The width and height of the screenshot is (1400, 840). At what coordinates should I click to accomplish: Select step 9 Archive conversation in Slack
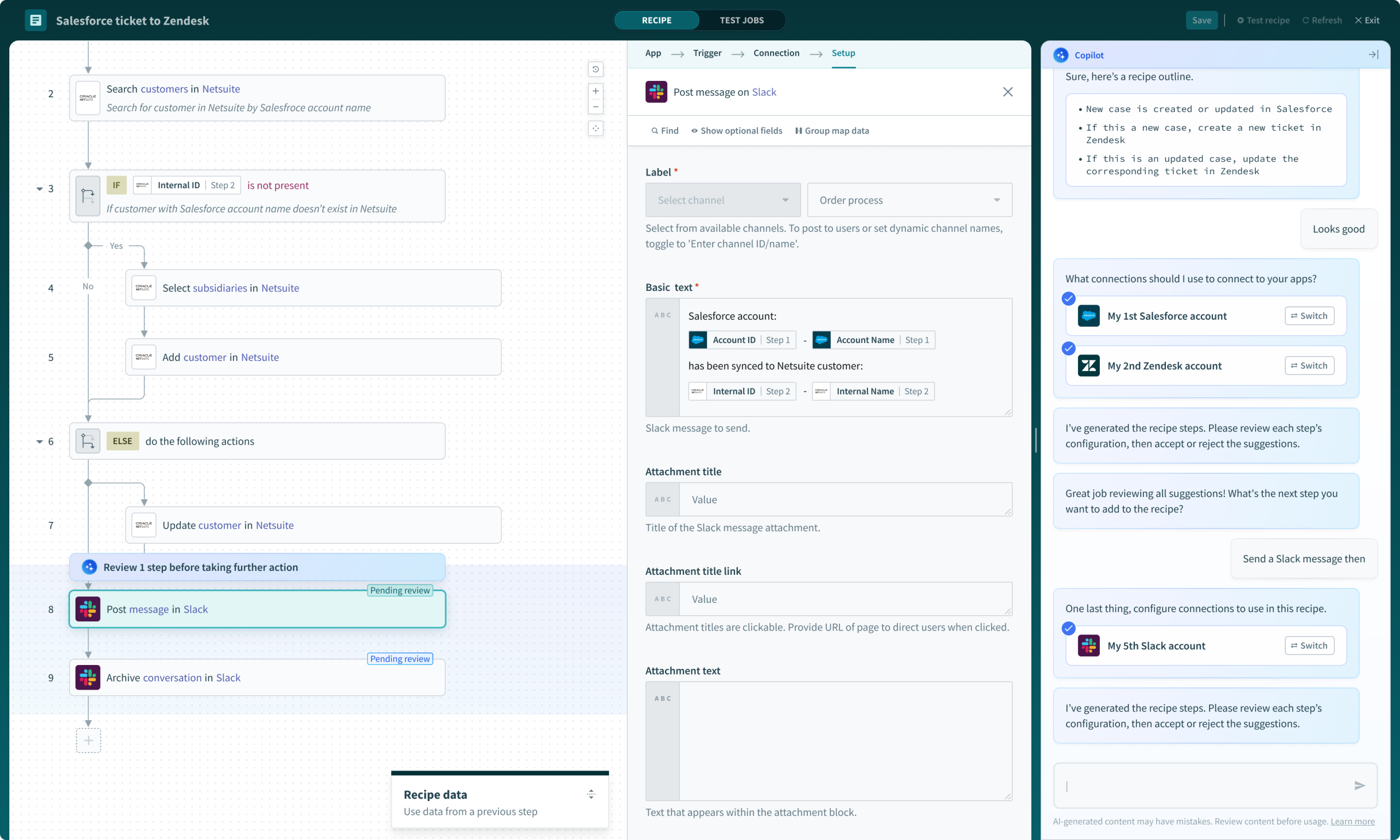(257, 678)
